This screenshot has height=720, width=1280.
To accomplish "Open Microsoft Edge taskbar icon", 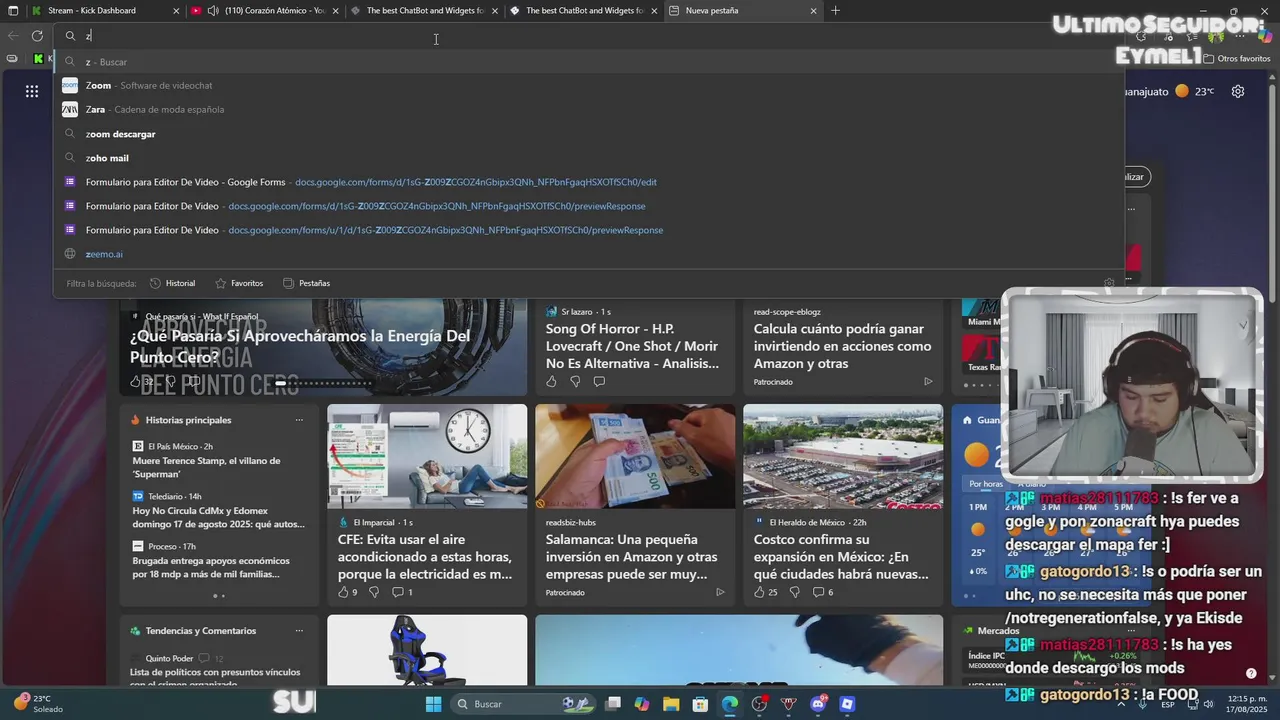I will (730, 704).
